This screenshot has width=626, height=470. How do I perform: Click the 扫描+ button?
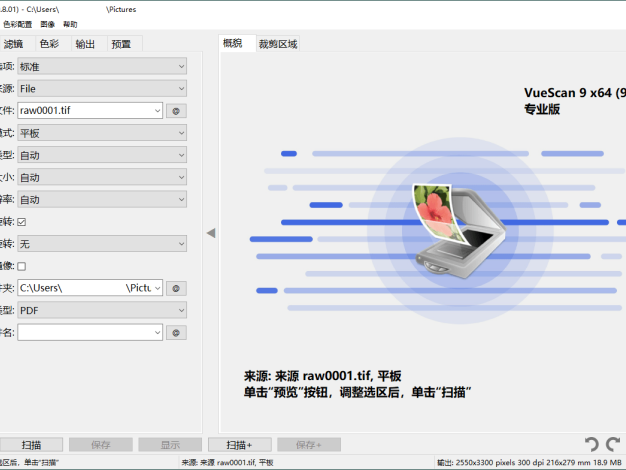[240, 445]
